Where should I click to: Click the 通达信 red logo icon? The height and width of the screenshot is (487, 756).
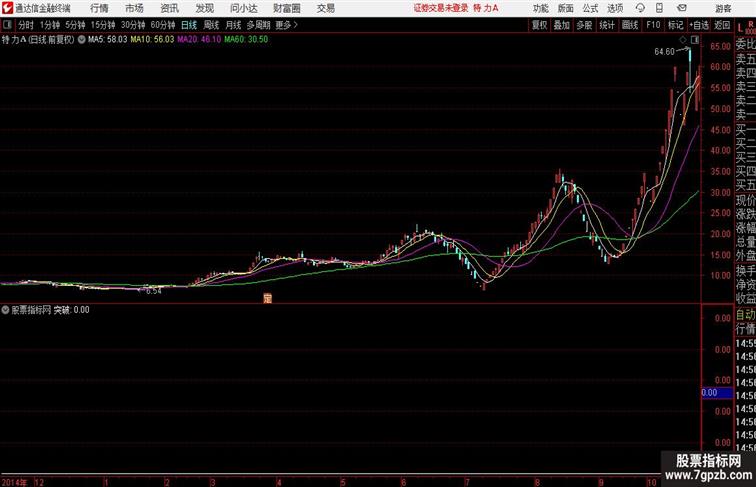[x=7, y=8]
